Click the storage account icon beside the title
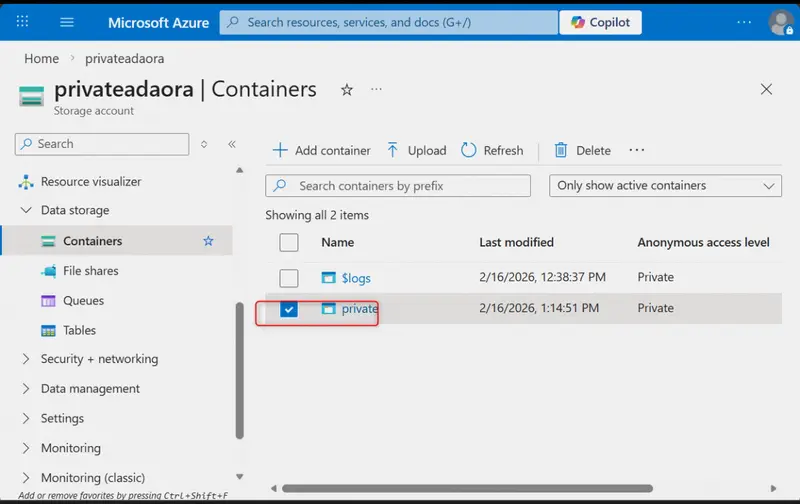Image resolution: width=800 pixels, height=504 pixels. (32, 96)
